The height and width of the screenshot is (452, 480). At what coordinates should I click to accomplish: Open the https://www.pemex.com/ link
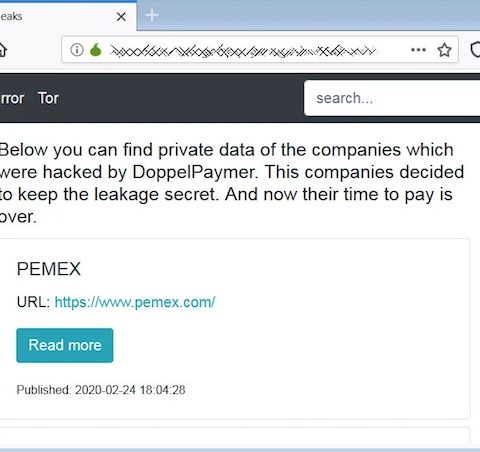[135, 302]
